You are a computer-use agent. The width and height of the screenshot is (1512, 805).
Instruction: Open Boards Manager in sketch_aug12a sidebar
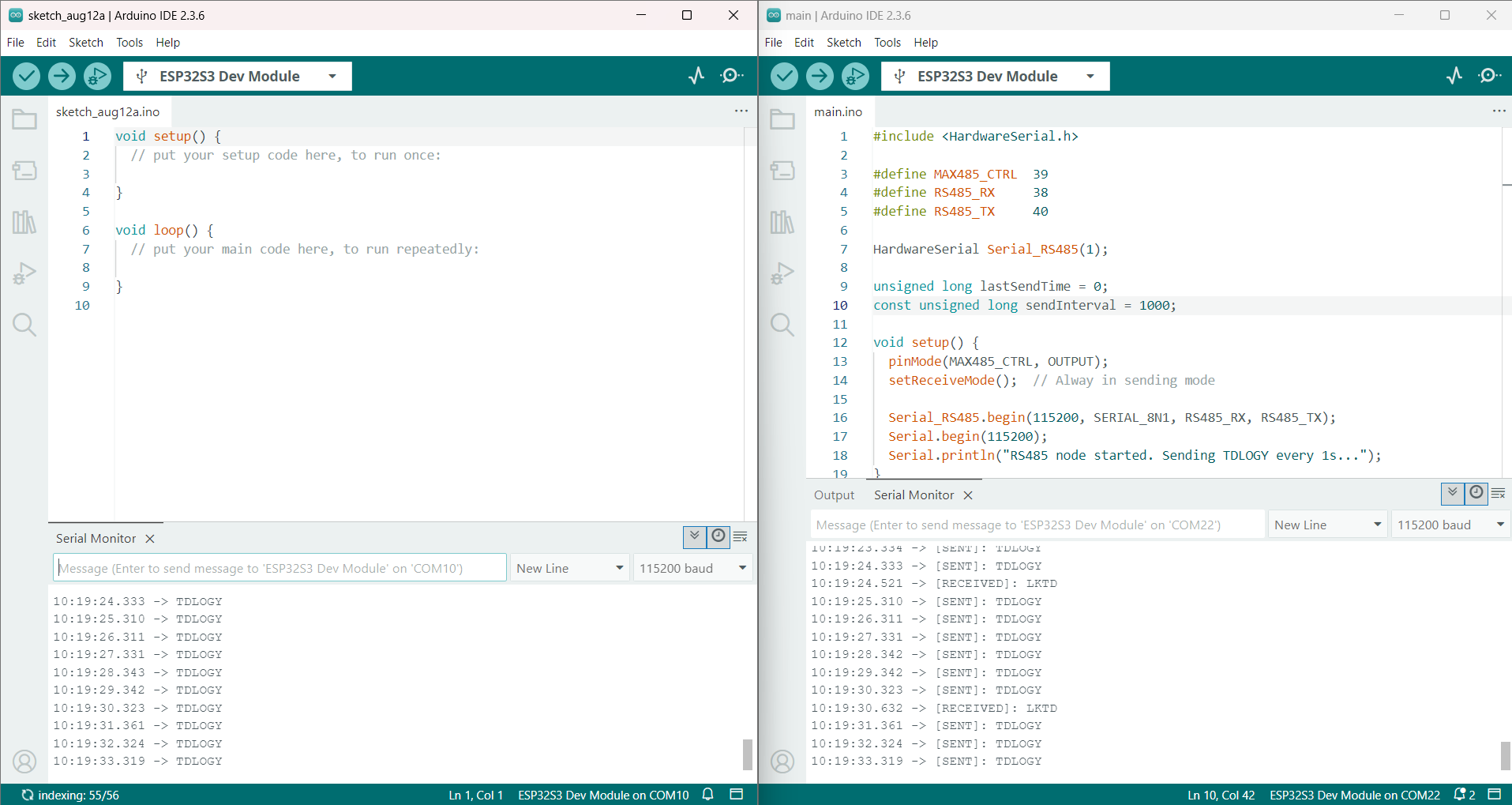tap(24, 171)
